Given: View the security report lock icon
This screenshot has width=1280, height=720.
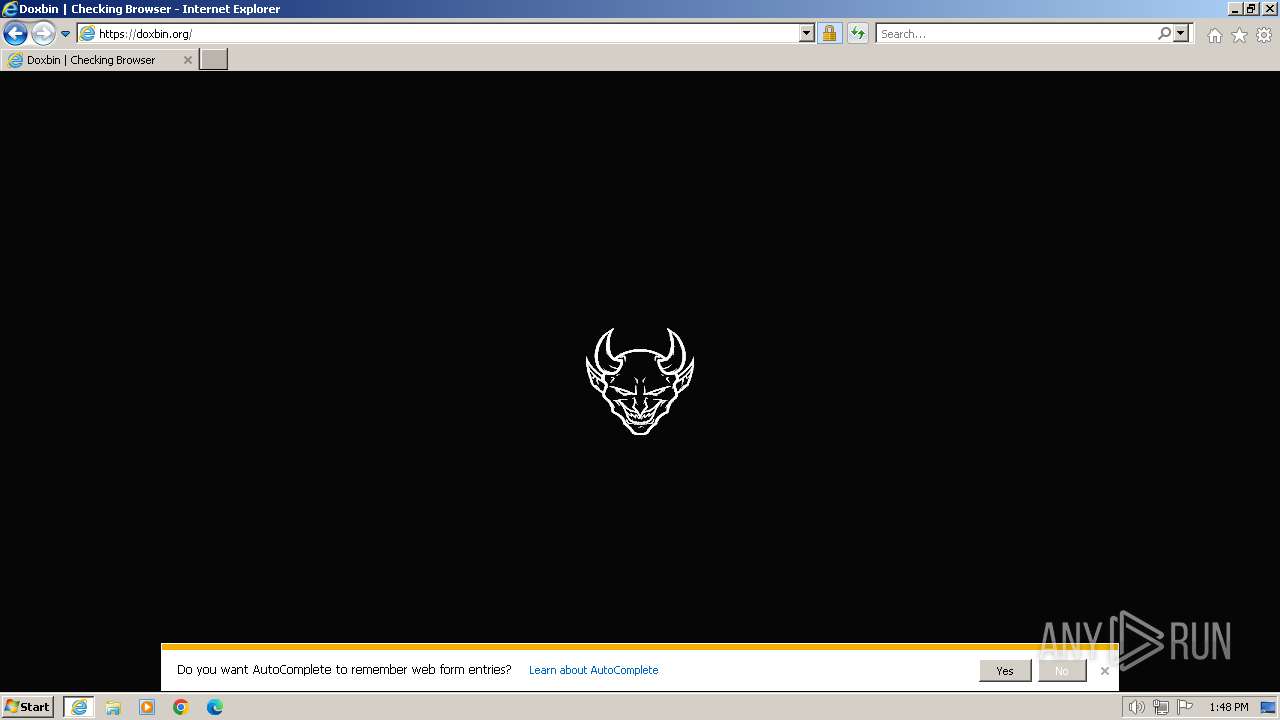Looking at the screenshot, I should click(x=829, y=33).
